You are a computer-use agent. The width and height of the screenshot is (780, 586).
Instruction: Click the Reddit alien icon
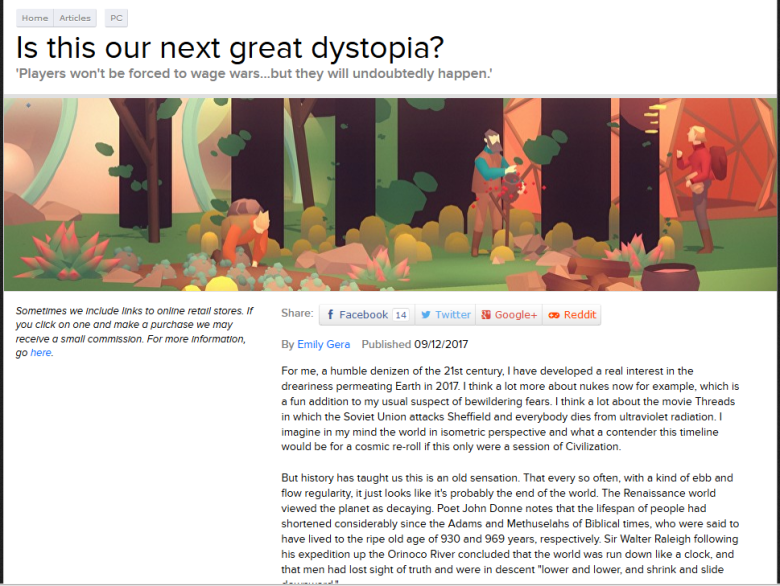tap(554, 315)
